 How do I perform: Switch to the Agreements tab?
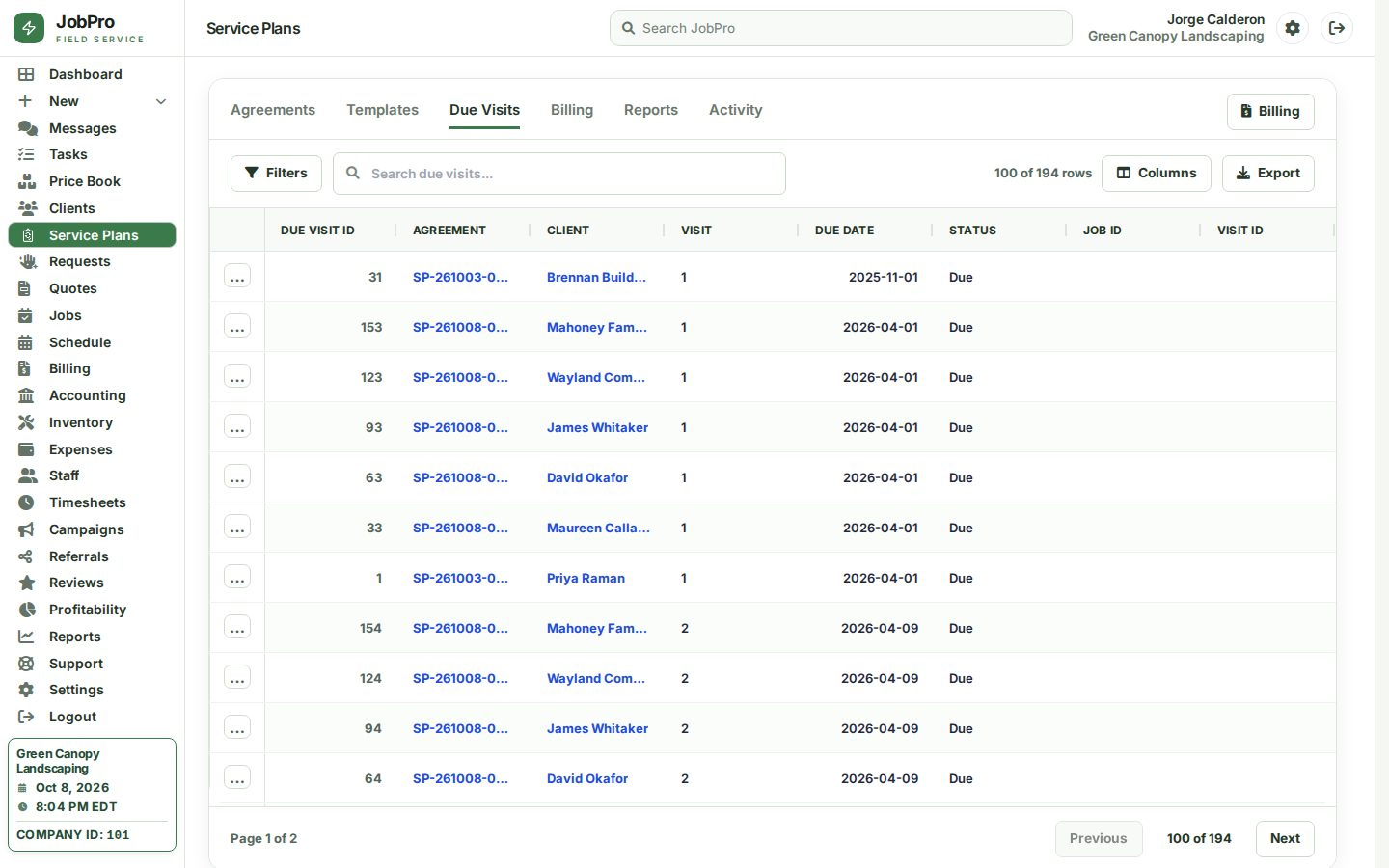click(x=273, y=110)
